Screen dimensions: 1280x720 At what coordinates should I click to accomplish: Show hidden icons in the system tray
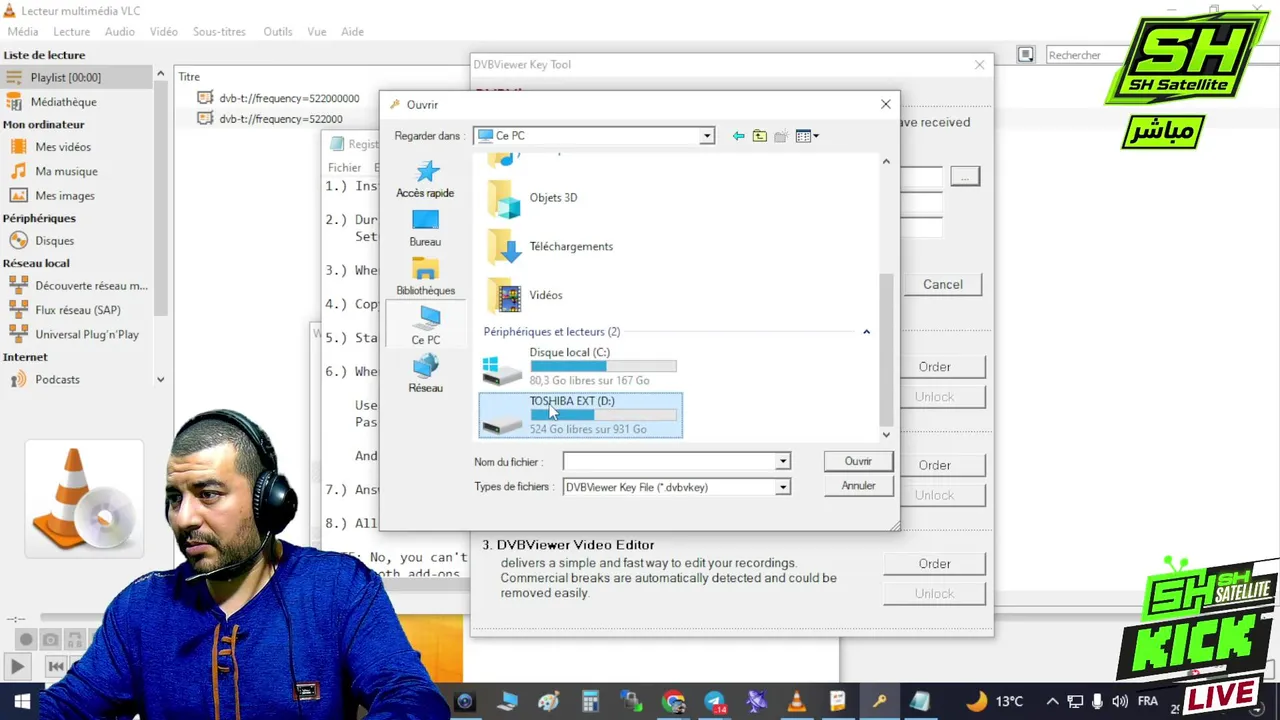[1052, 701]
